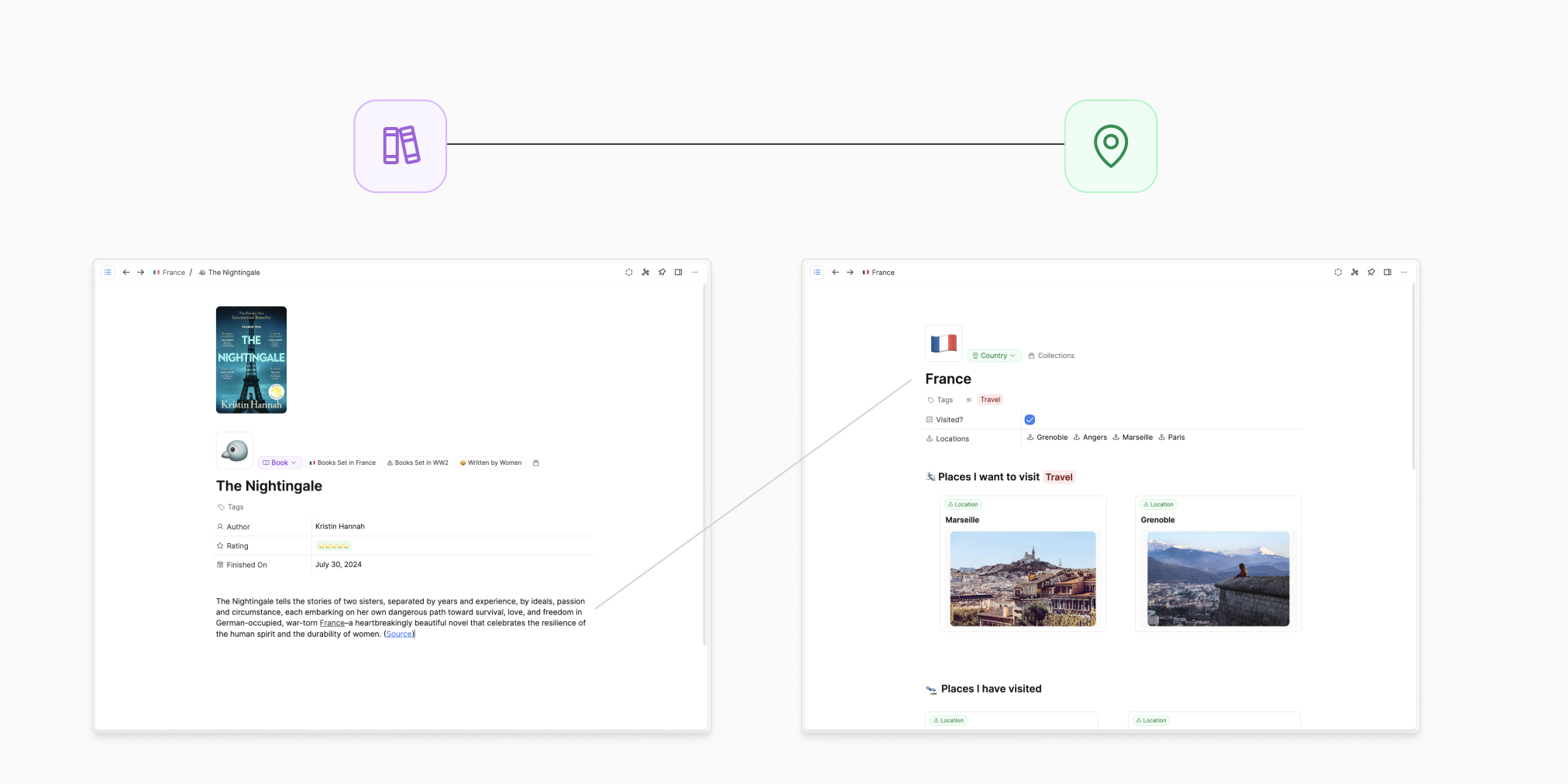Open more options menu in France window

(x=1404, y=272)
